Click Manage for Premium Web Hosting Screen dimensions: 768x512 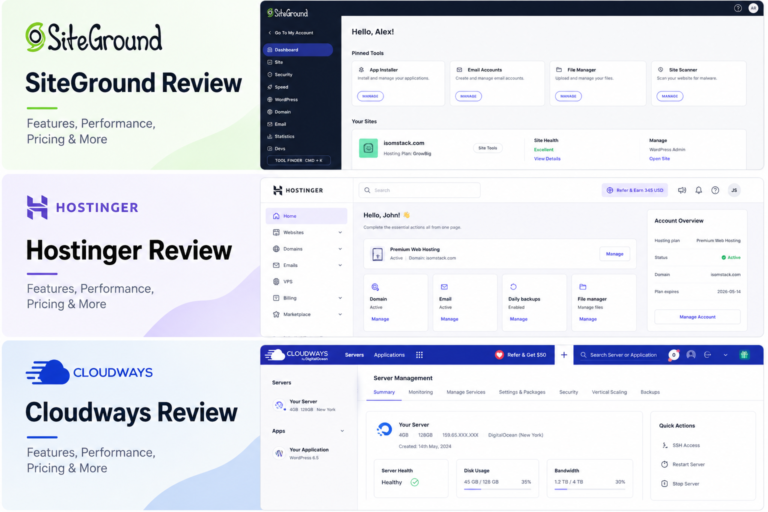point(614,254)
